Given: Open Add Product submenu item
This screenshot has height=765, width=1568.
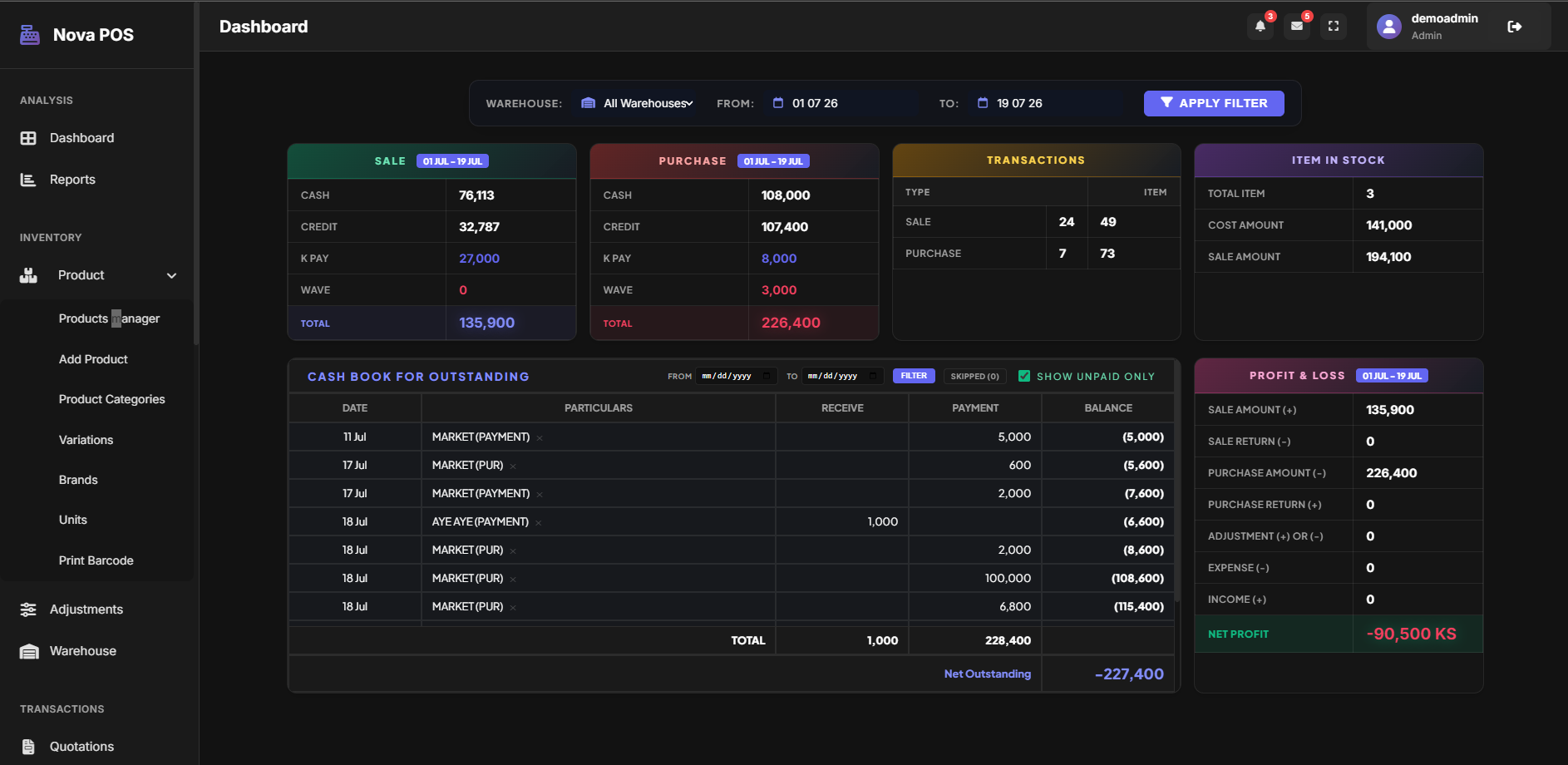Looking at the screenshot, I should tap(93, 359).
